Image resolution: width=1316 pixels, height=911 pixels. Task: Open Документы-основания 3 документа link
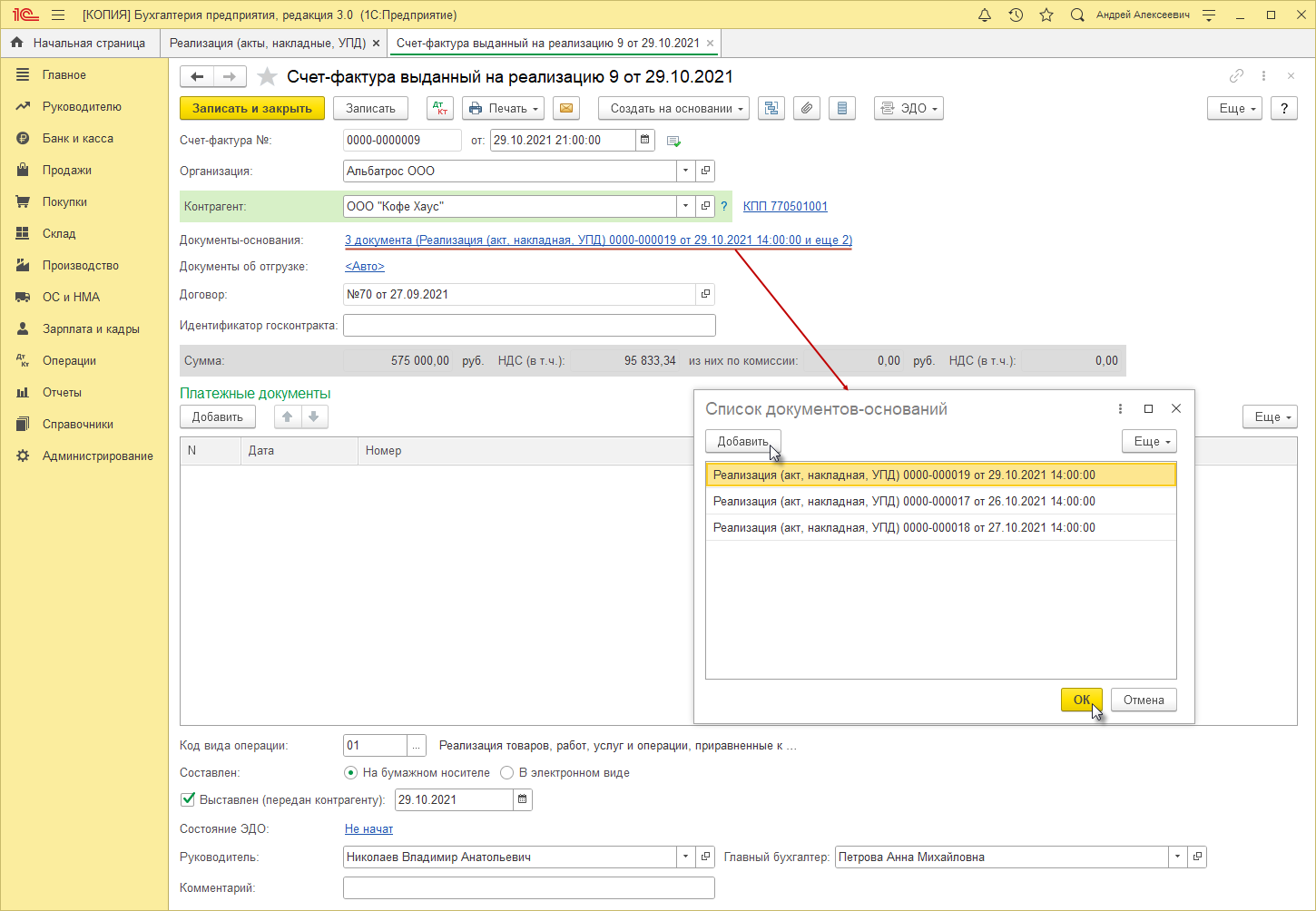click(x=598, y=240)
